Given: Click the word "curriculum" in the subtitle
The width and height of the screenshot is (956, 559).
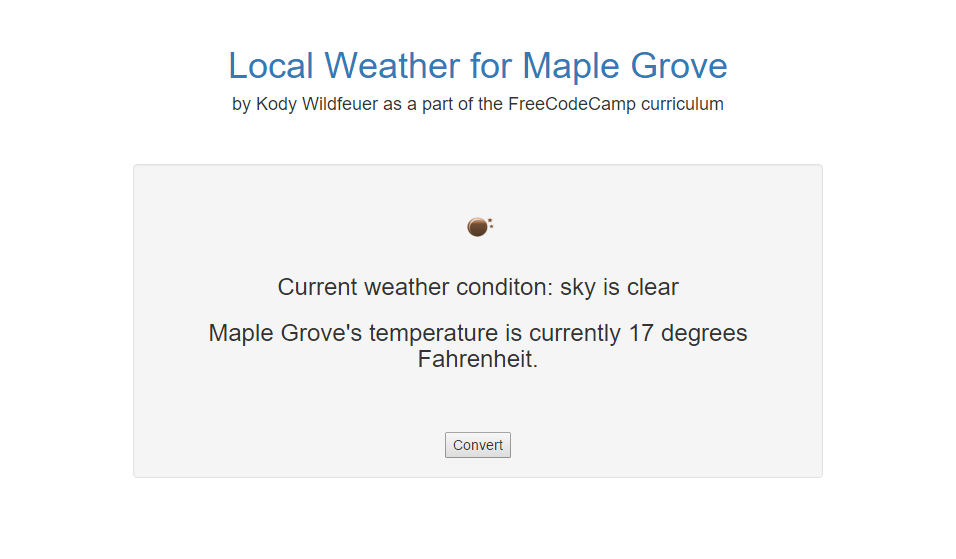Looking at the screenshot, I should 682,104.
